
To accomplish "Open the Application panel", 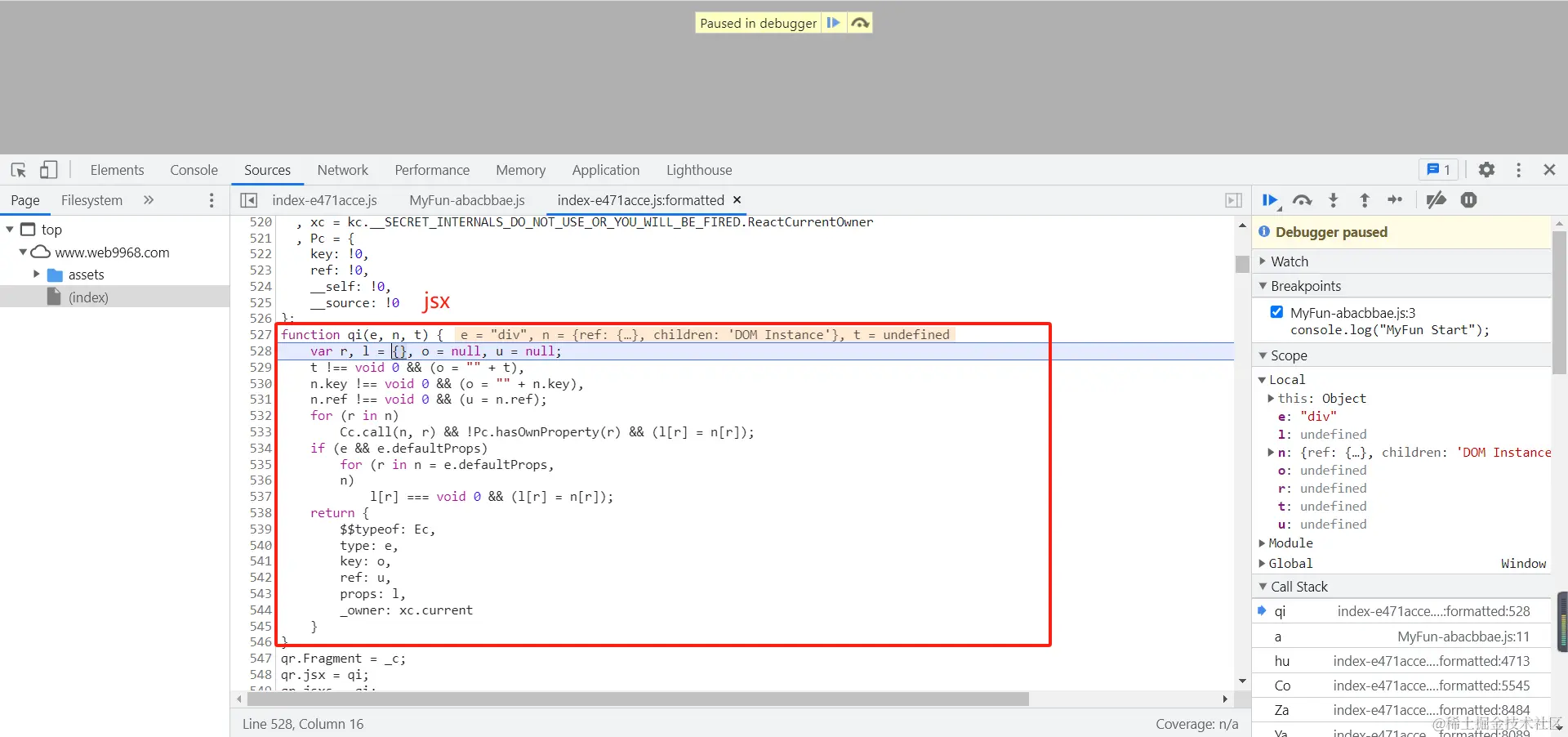I will click(x=606, y=170).
